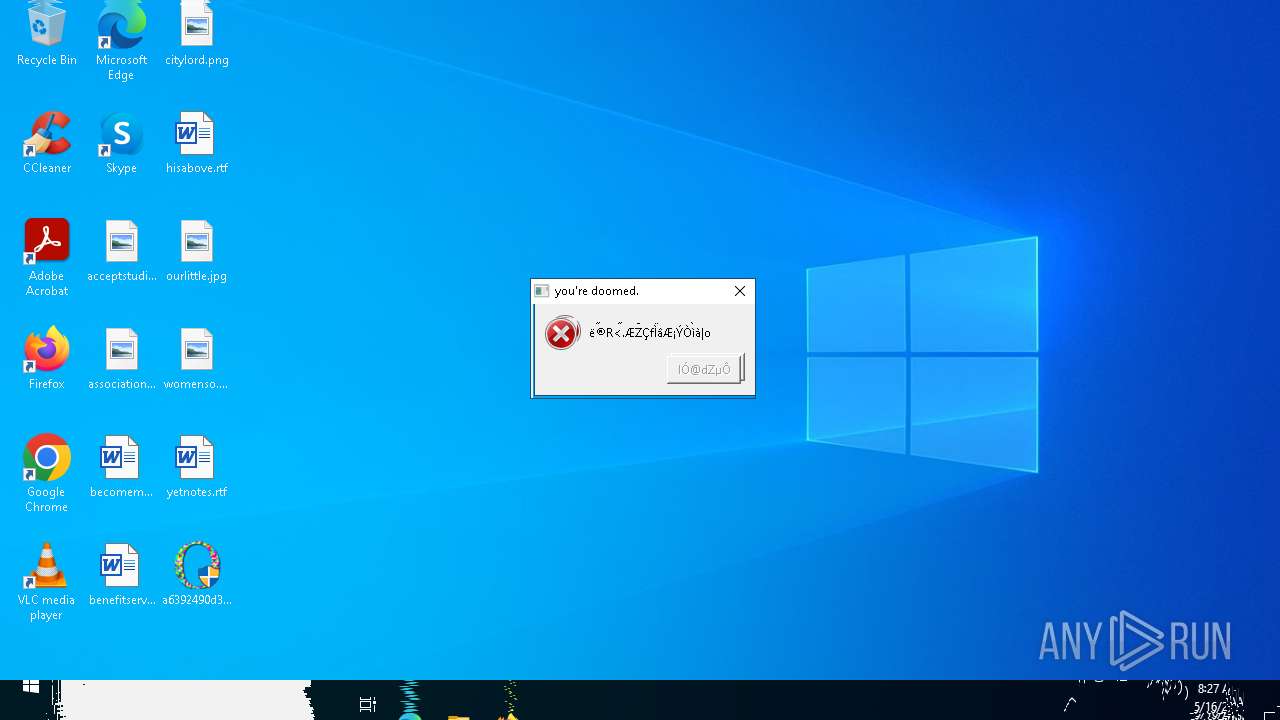Open the Windows Start menu
Image resolution: width=1280 pixels, height=720 pixels.
(31, 687)
